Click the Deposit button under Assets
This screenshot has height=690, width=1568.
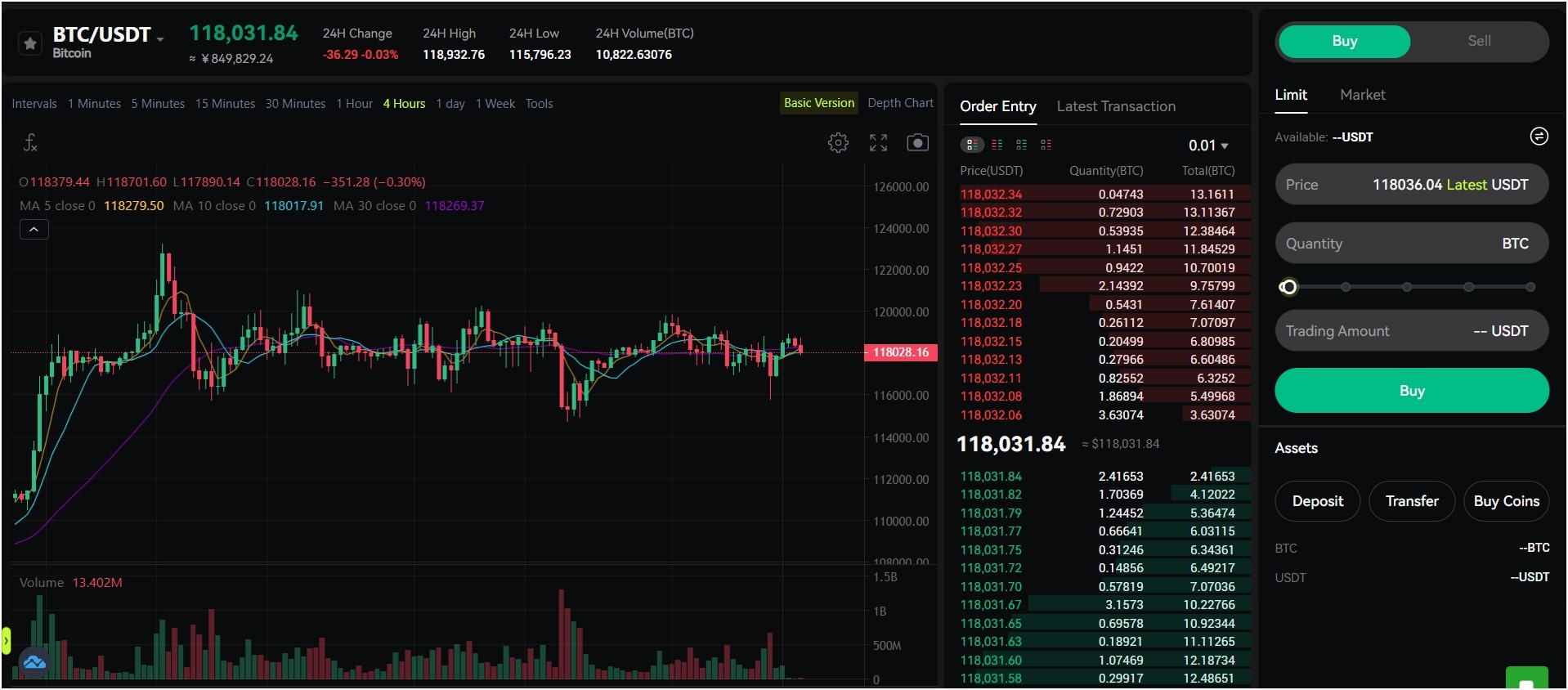1317,501
